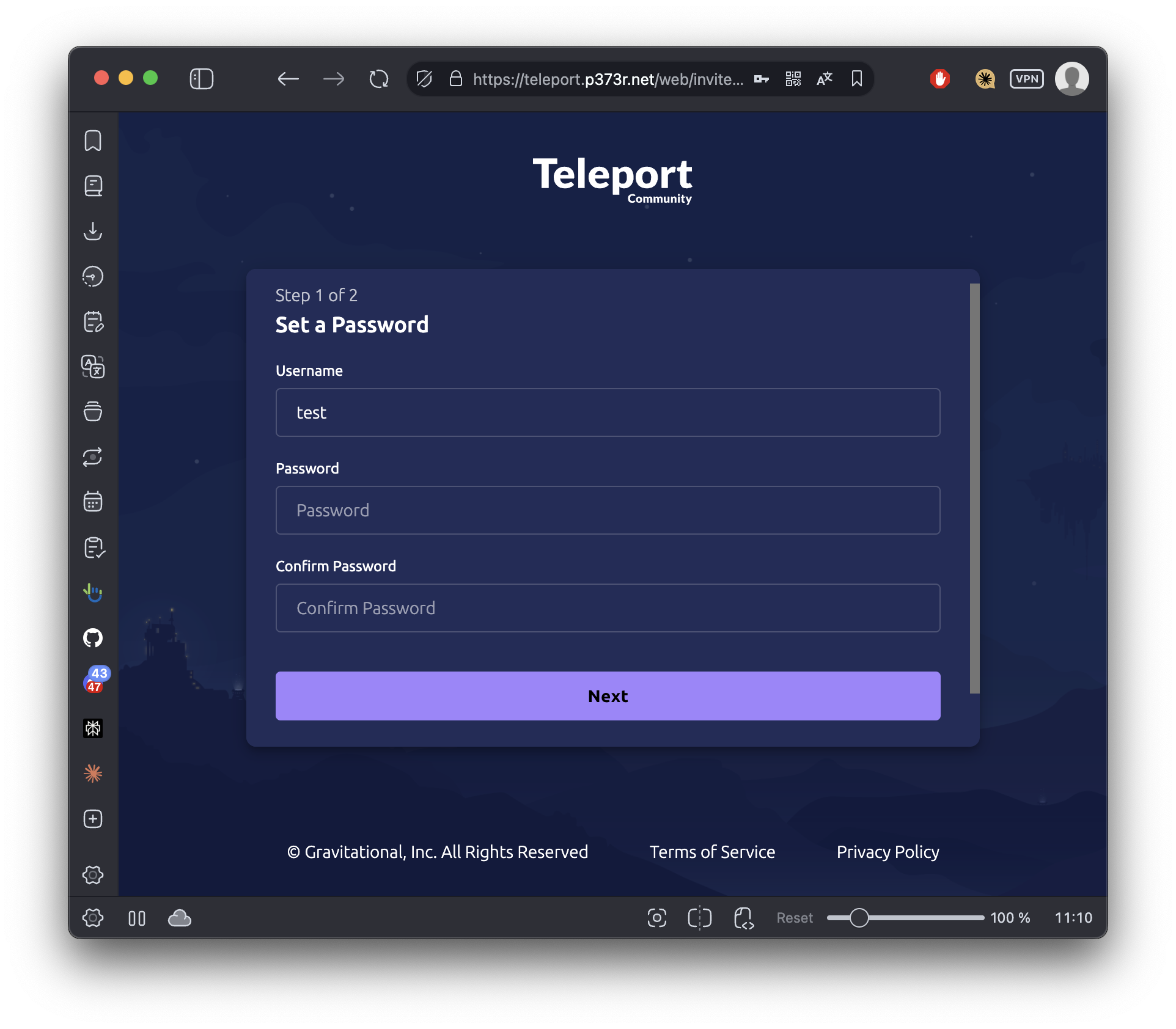Screen dimensions: 1176x1029
Task: Focus the Username field containing test
Action: coord(608,412)
